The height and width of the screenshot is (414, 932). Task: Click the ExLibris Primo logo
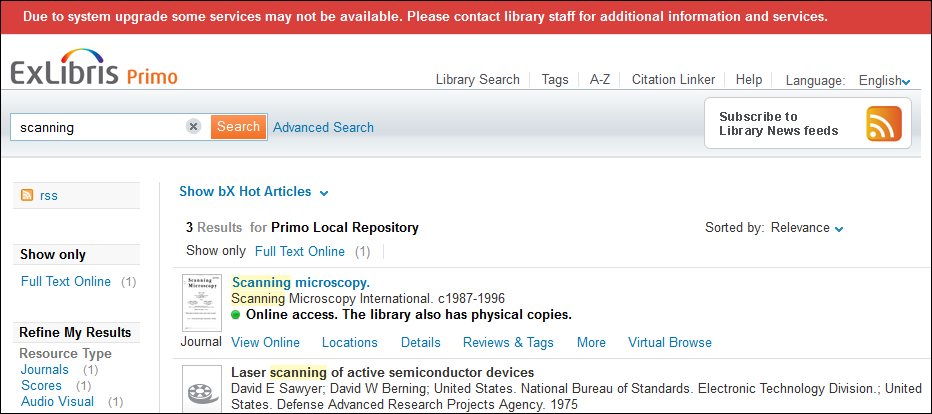95,73
